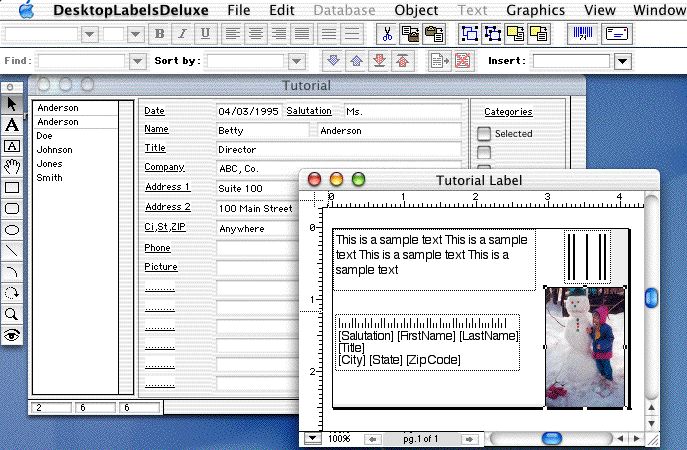
Task: Move the vertical scrollbar thumb in Tutorial Label
Action: tap(652, 298)
